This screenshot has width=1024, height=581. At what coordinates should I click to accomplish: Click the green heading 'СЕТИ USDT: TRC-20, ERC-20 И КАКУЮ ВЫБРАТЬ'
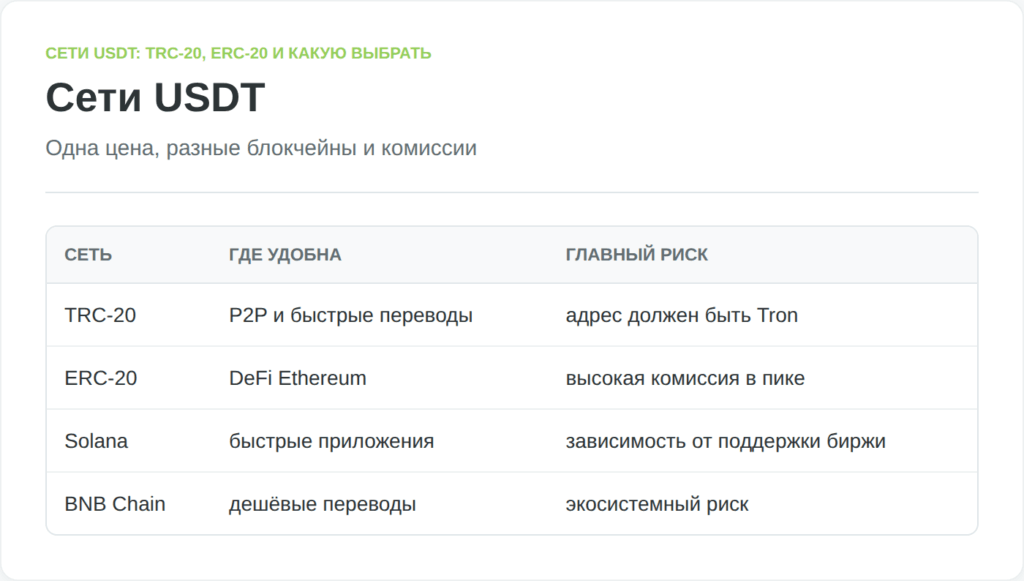pos(238,53)
